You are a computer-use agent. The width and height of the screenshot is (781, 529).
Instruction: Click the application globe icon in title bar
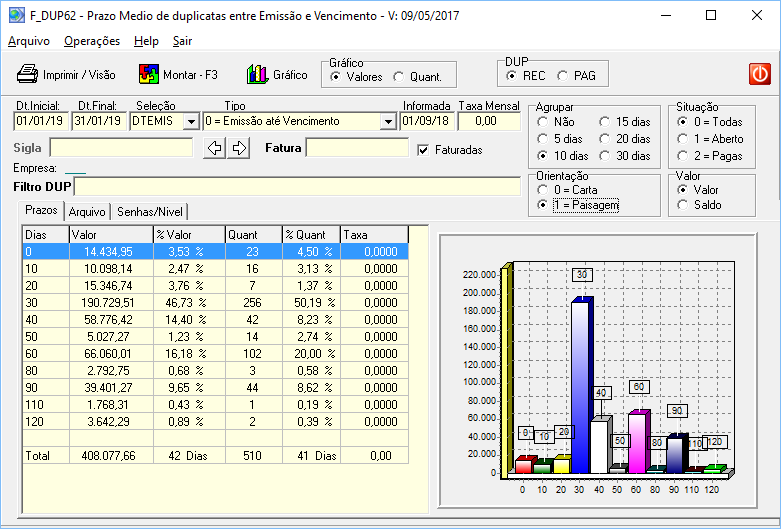click(x=16, y=15)
